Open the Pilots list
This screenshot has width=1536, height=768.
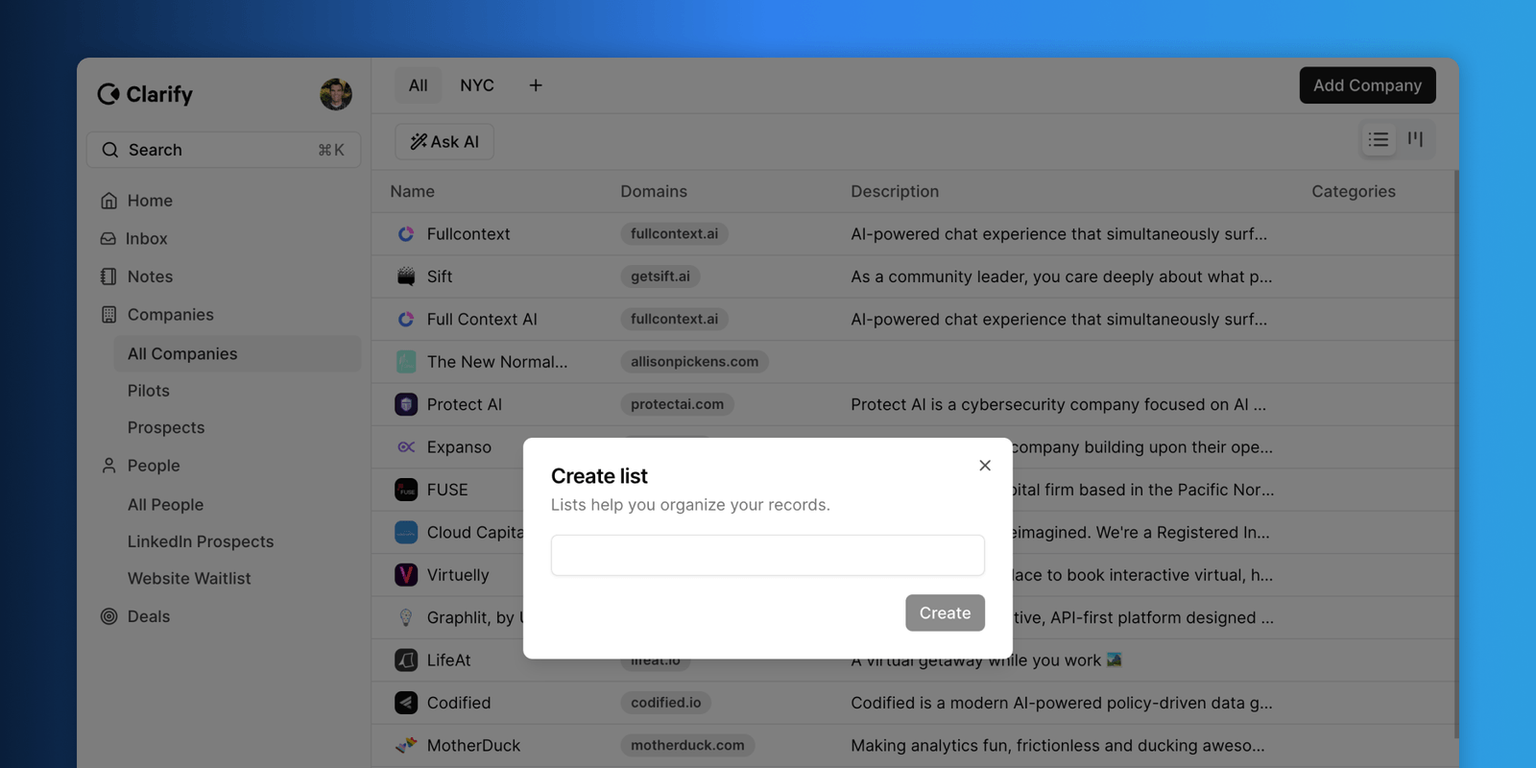pyautogui.click(x=148, y=391)
